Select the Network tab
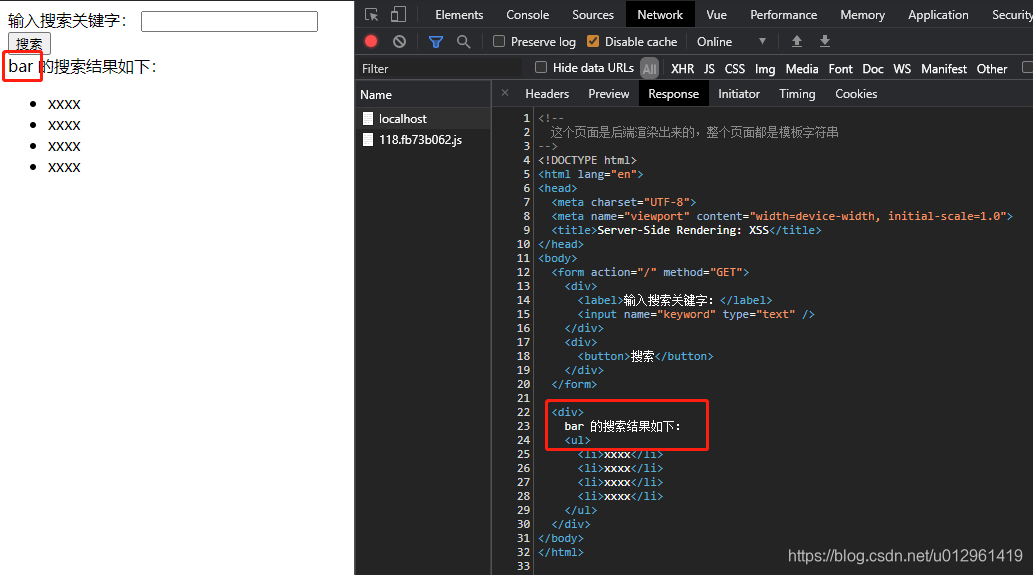 pyautogui.click(x=660, y=14)
